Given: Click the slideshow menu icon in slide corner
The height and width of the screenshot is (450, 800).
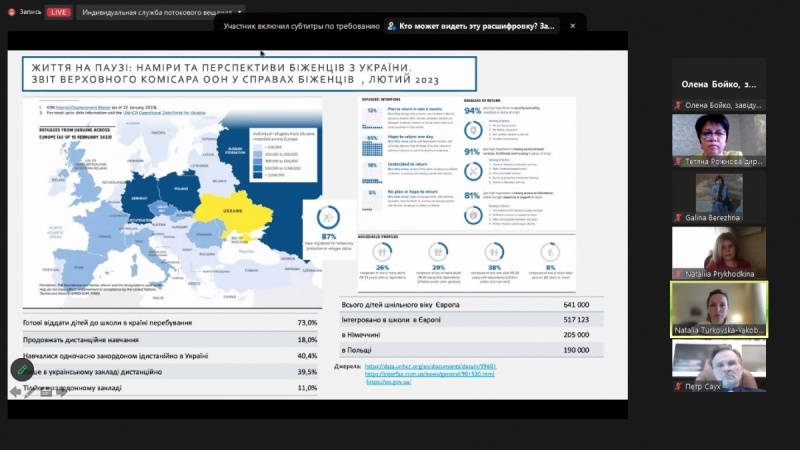Looking at the screenshot, I should [x=46, y=392].
